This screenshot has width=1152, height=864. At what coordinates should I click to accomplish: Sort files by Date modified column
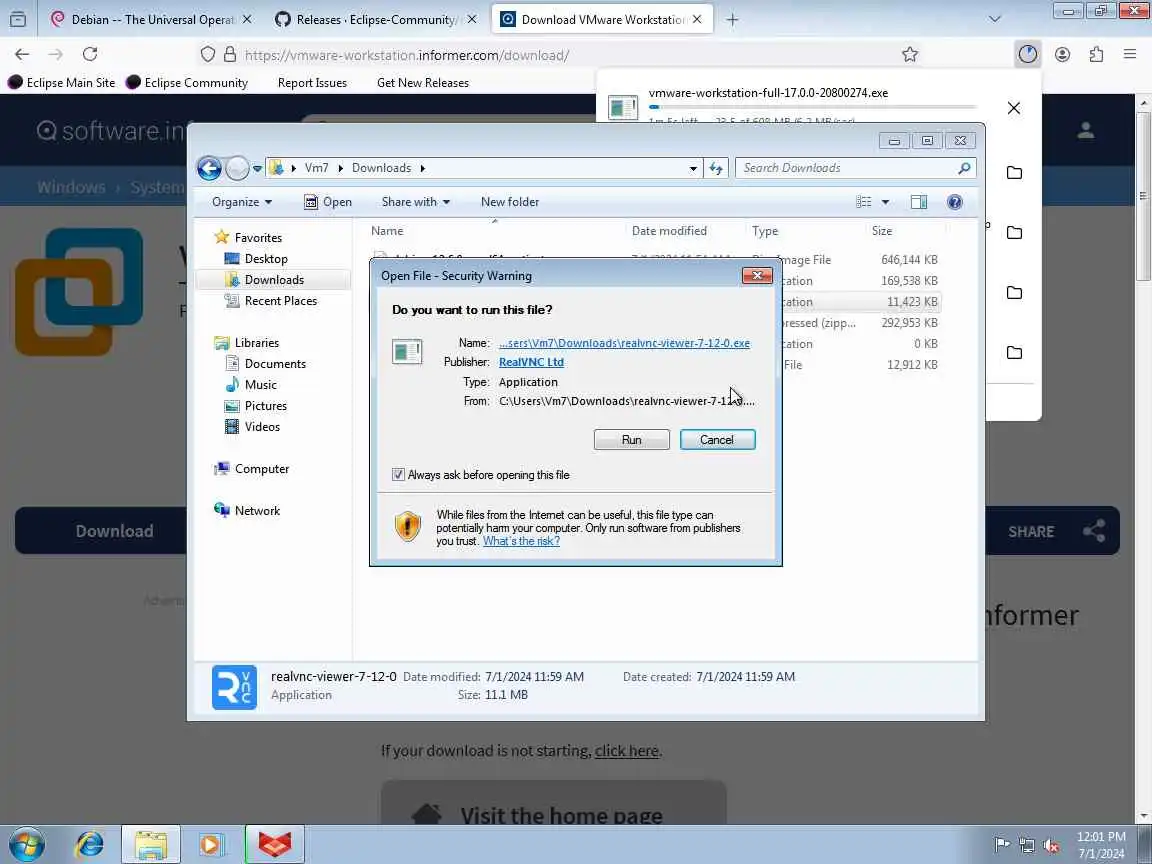pos(669,231)
